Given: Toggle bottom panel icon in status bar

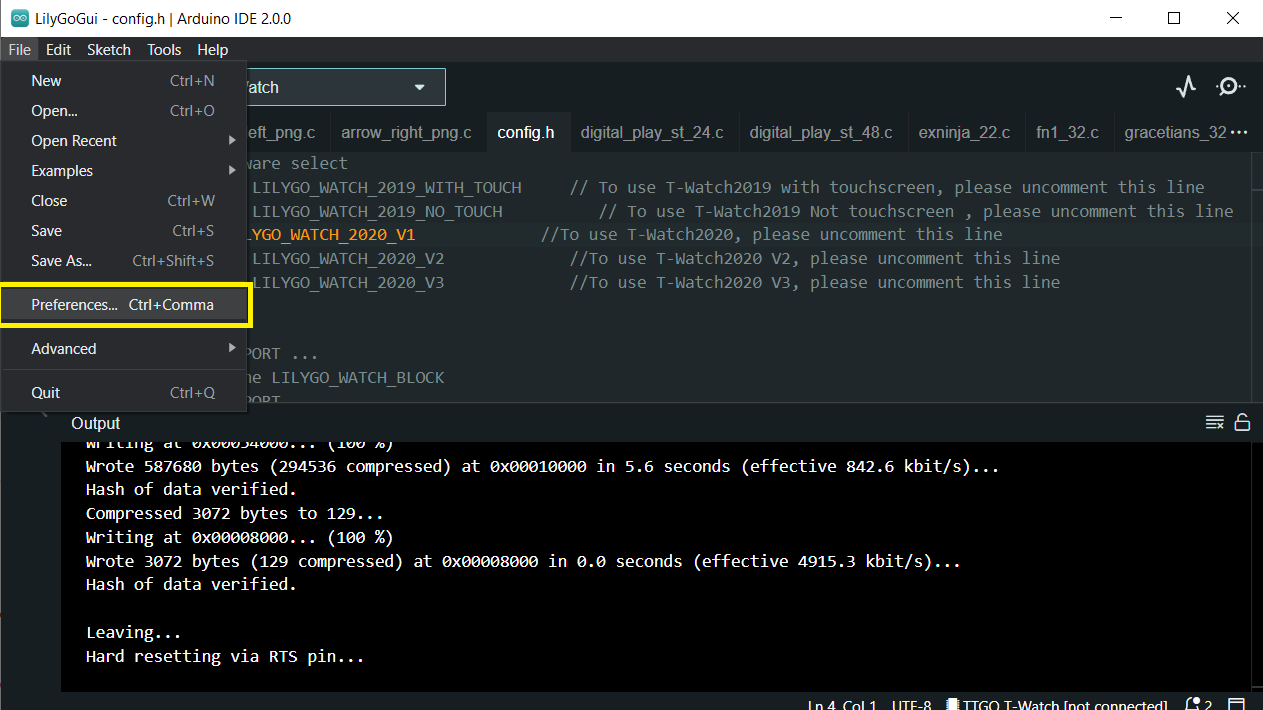Looking at the screenshot, I should click(1237, 705).
